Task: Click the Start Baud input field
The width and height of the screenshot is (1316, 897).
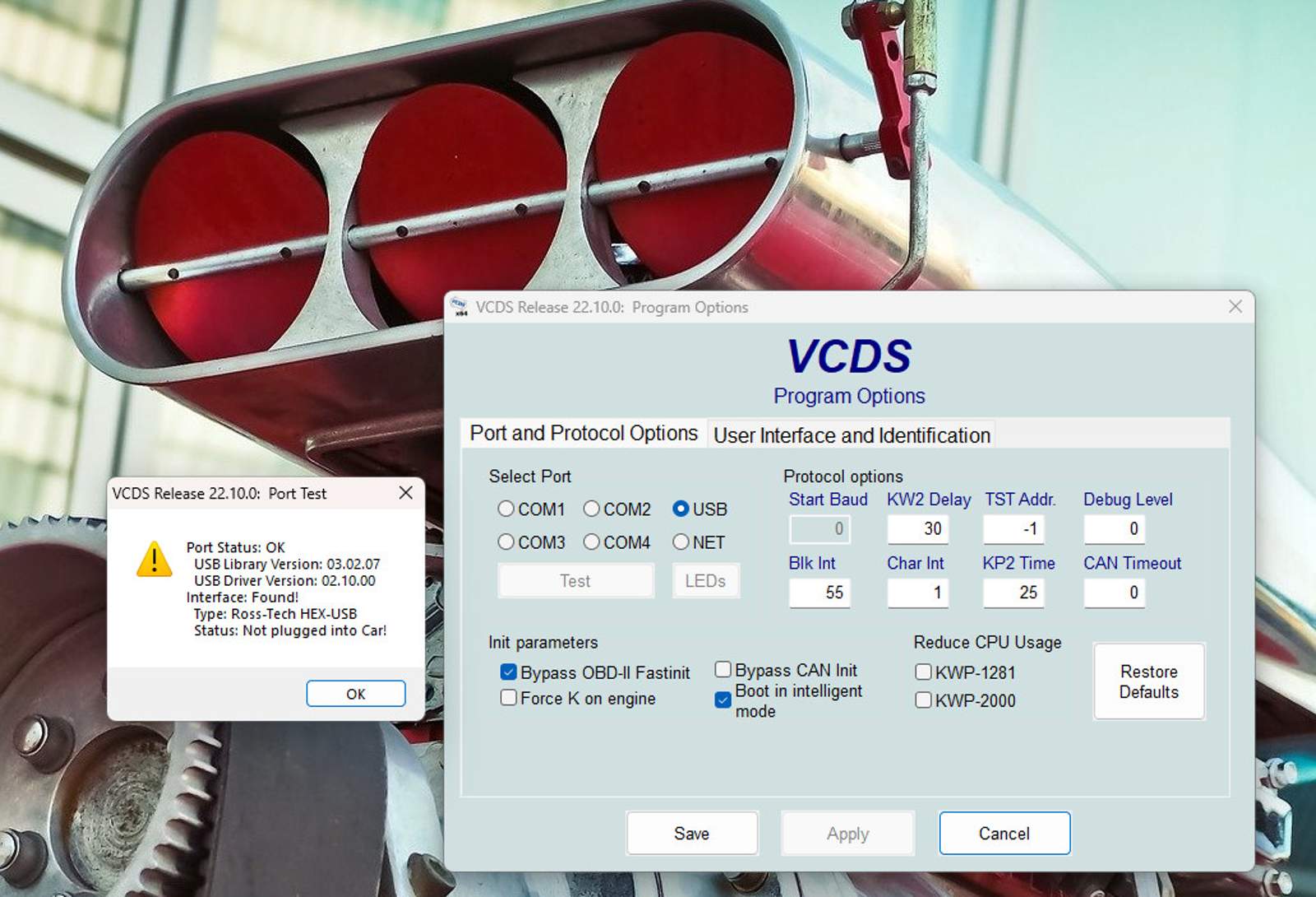Action: point(819,528)
